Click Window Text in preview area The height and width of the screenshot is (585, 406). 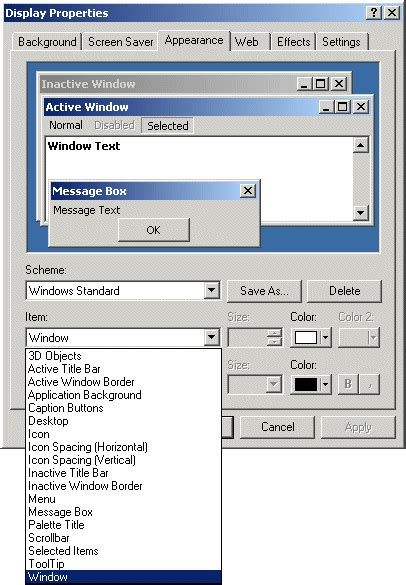[x=84, y=146]
